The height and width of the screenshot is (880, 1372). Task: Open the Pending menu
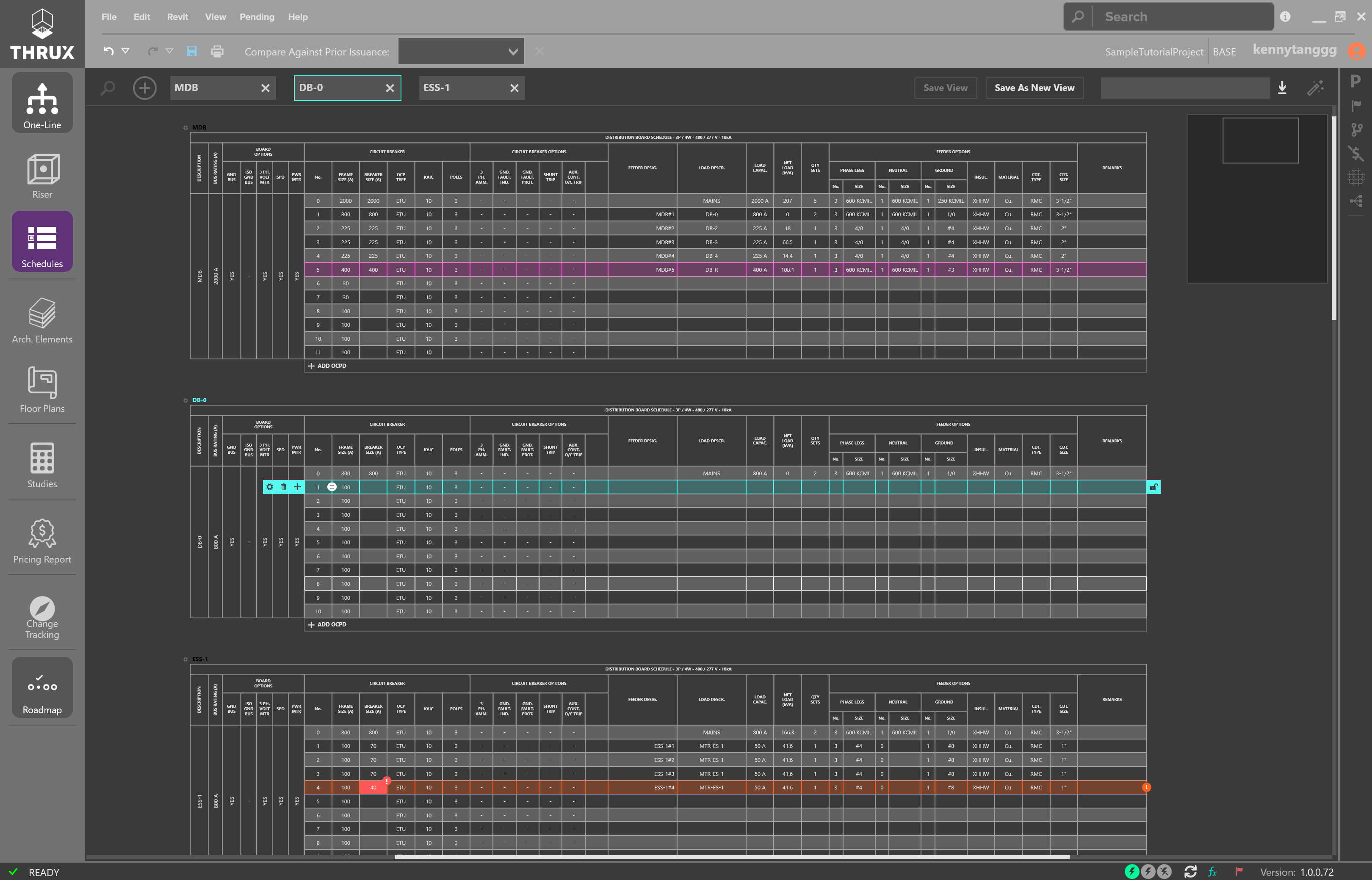point(257,17)
